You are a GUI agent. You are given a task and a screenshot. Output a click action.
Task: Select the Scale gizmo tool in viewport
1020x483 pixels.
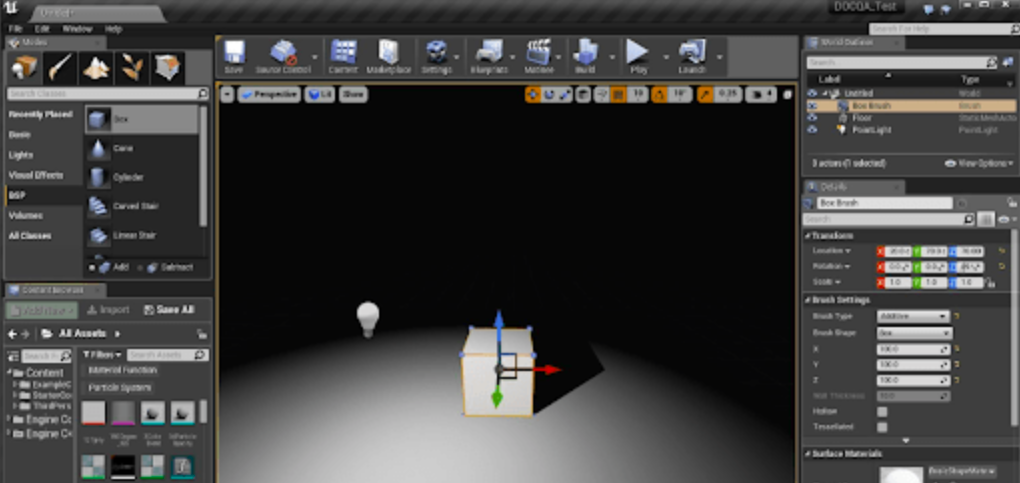tap(565, 94)
